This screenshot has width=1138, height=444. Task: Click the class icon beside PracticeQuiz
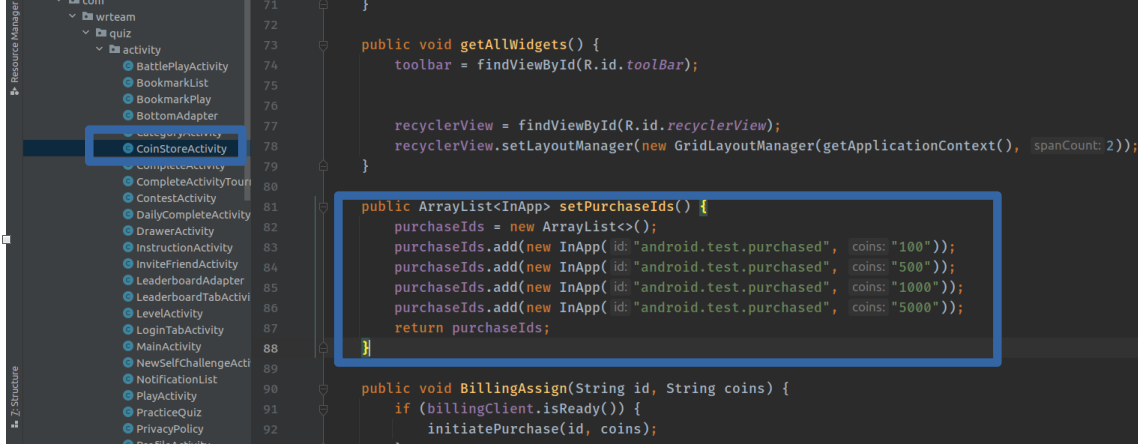click(128, 412)
